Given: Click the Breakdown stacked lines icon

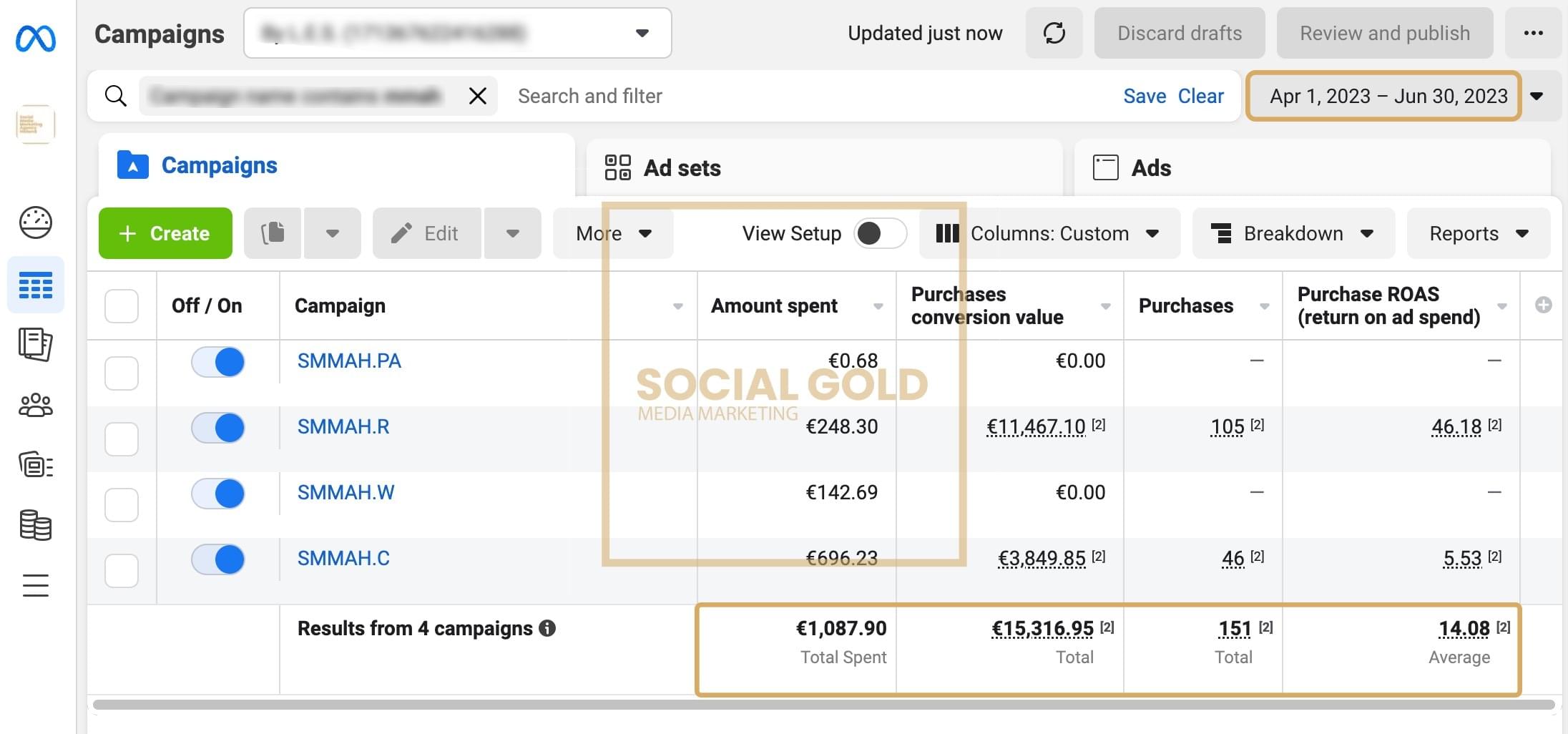Looking at the screenshot, I should [1221, 233].
